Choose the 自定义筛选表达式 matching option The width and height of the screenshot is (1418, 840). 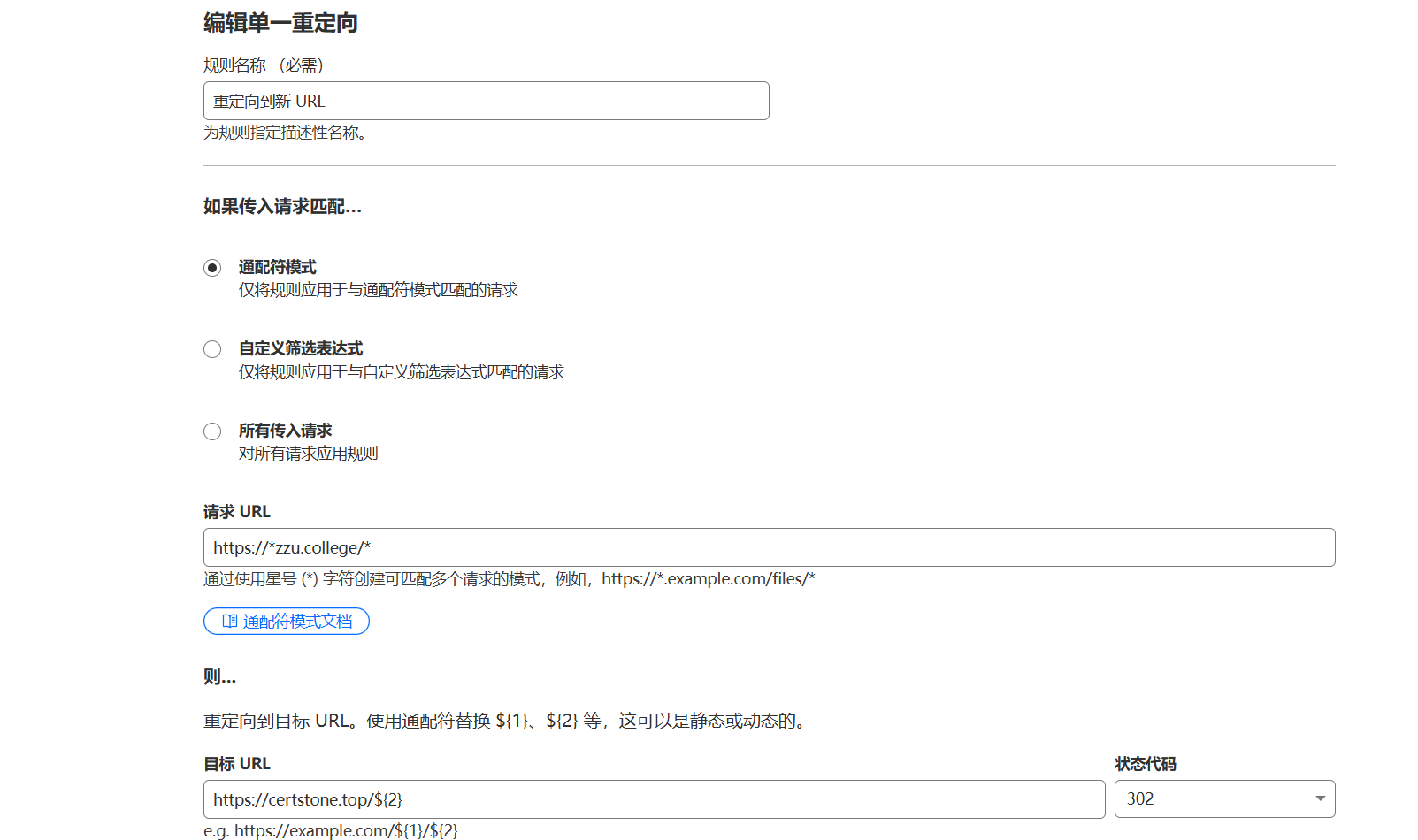212,349
